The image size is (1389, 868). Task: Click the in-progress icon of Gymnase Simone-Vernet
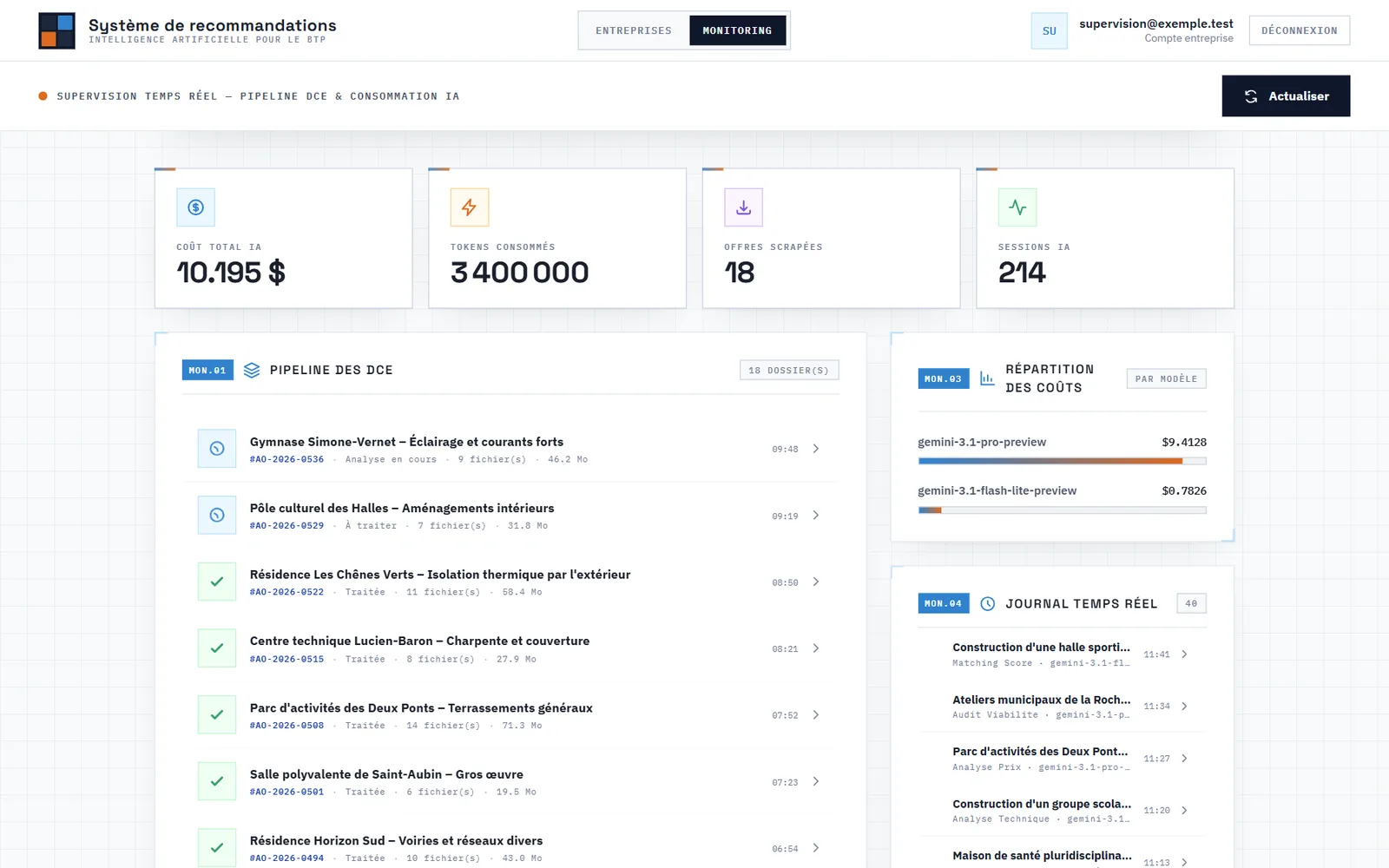(217, 449)
